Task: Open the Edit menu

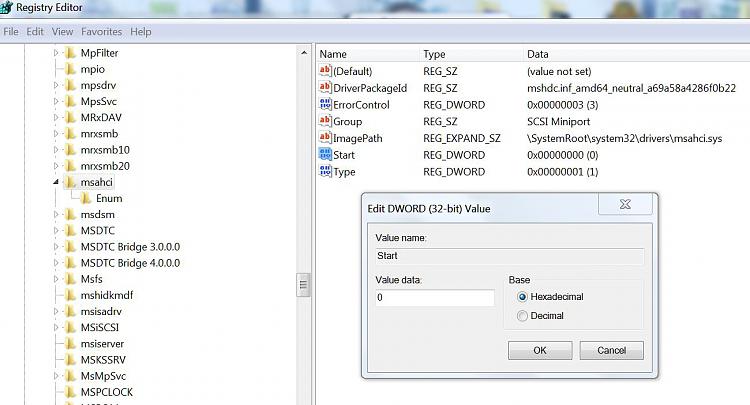Action: [x=35, y=32]
